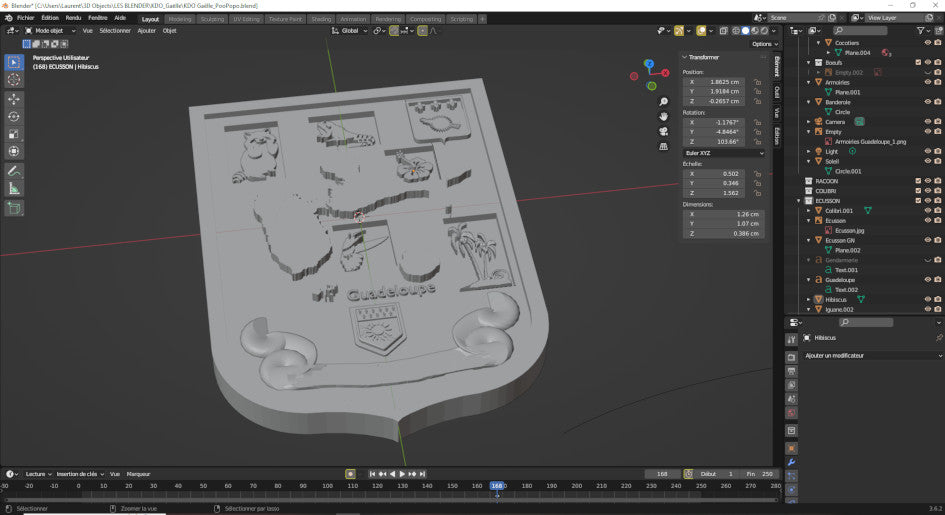Select the Select Box tool in the toolbar
Viewport: 945px width, 515px height.
[x=14, y=62]
